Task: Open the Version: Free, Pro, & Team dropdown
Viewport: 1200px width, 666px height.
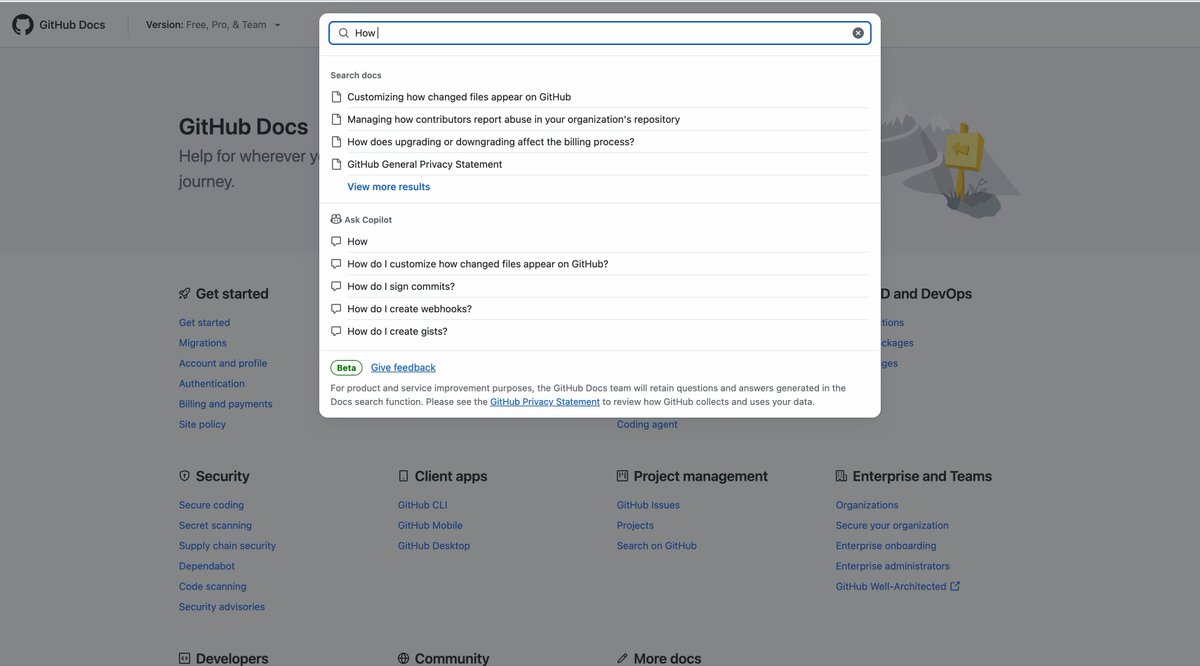Action: [x=213, y=25]
